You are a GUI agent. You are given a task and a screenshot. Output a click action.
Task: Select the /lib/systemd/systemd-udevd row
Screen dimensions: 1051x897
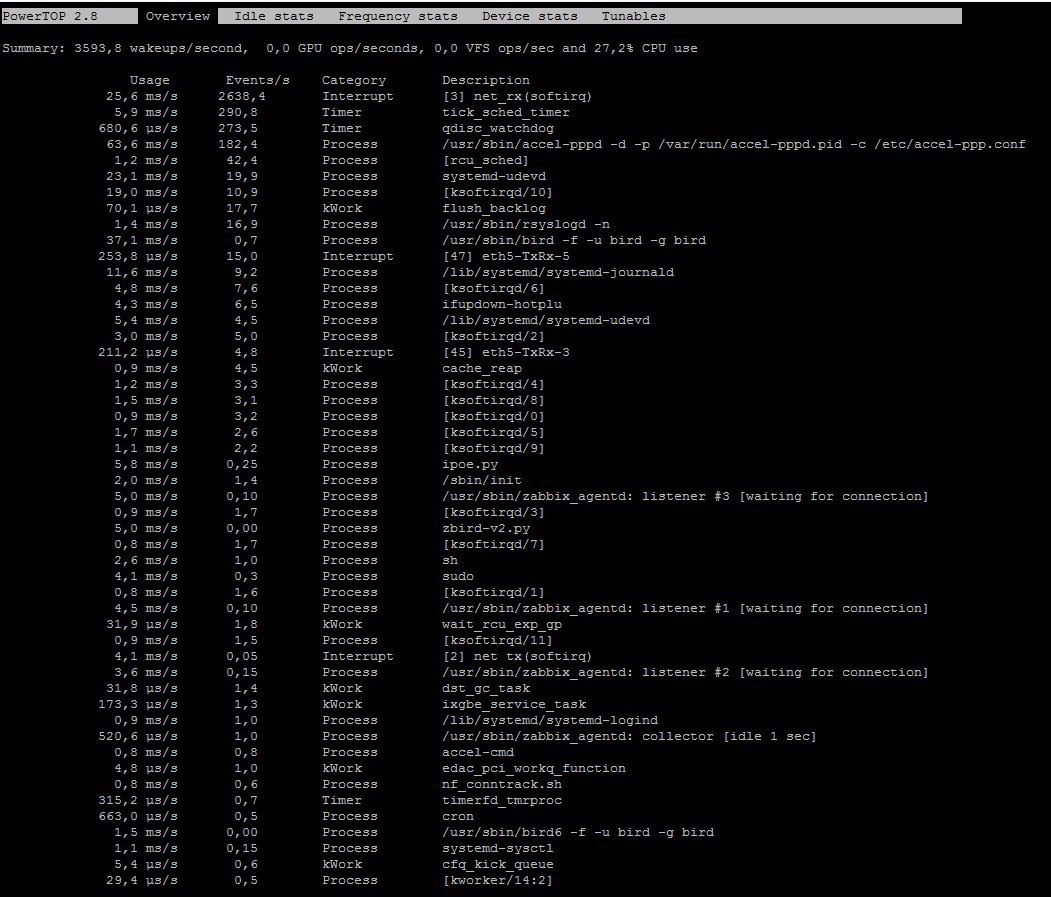pos(381,320)
